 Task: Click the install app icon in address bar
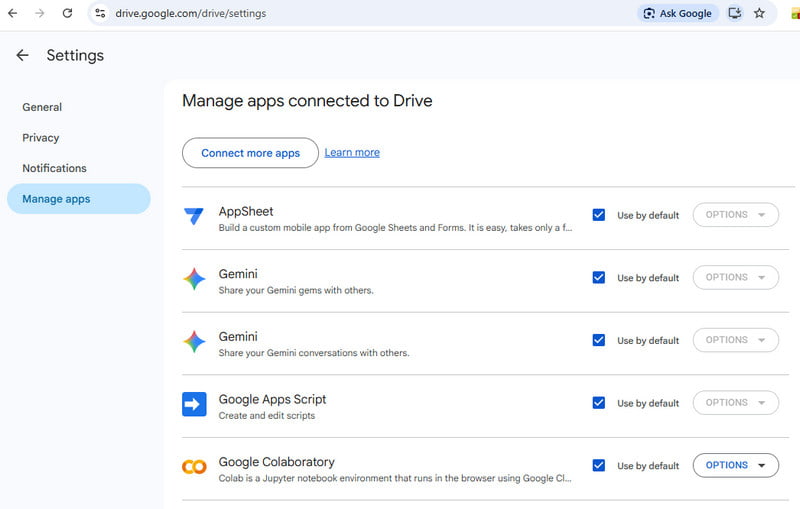click(x=735, y=13)
